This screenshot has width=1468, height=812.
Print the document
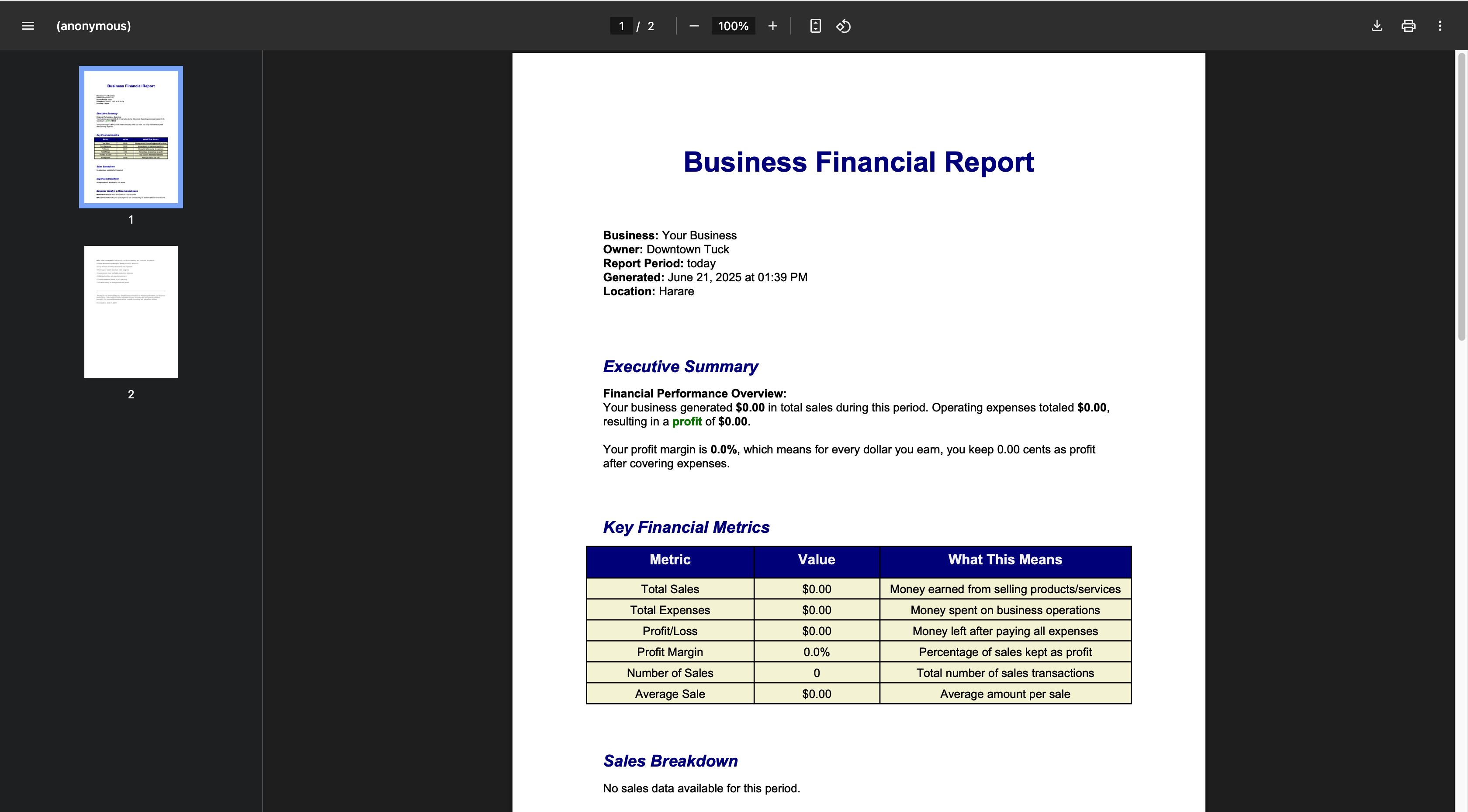tap(1408, 26)
